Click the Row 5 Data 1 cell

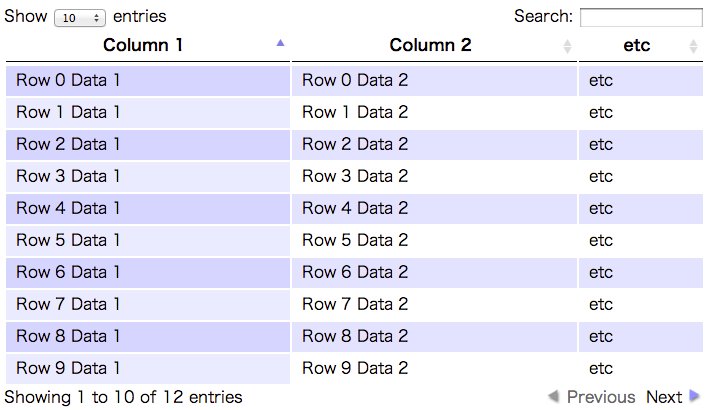tap(68, 240)
